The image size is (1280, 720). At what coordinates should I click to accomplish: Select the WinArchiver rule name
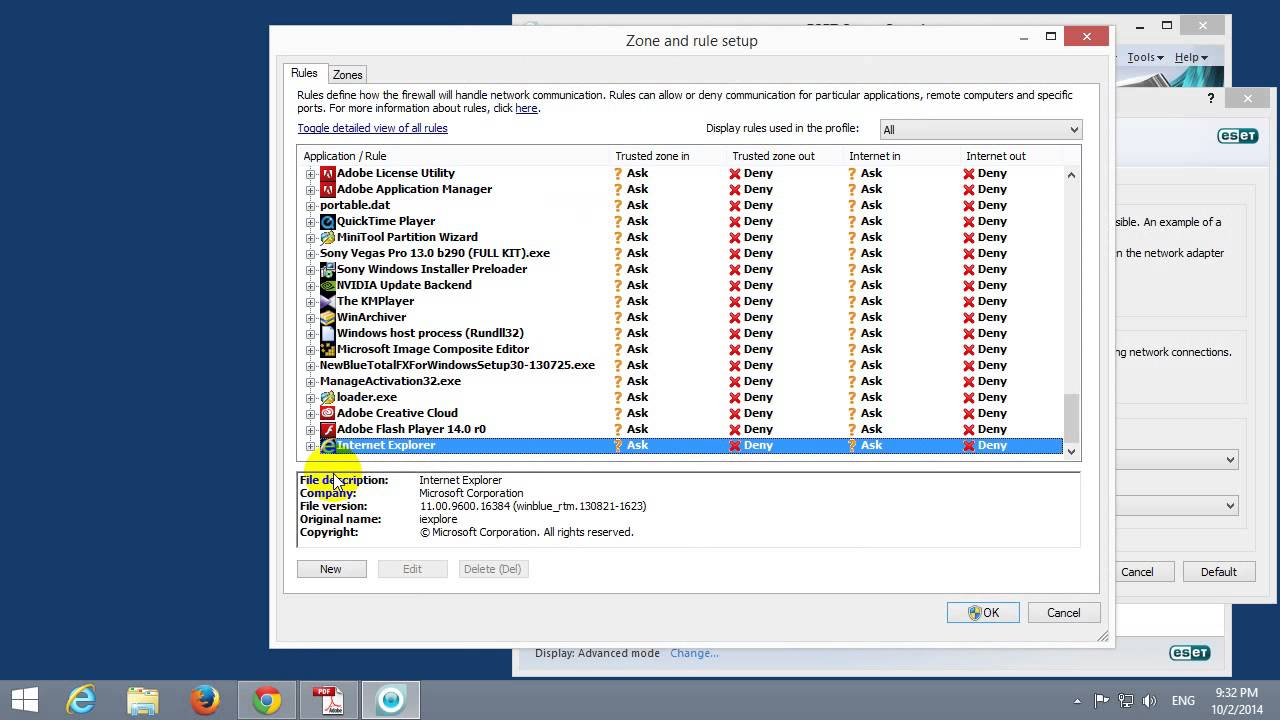click(371, 317)
